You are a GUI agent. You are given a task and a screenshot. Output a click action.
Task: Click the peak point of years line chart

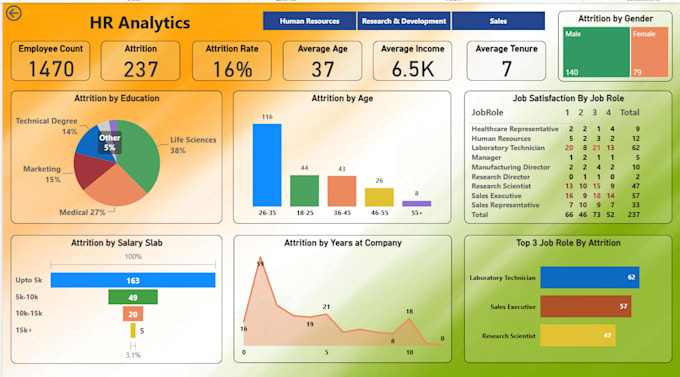(260, 258)
